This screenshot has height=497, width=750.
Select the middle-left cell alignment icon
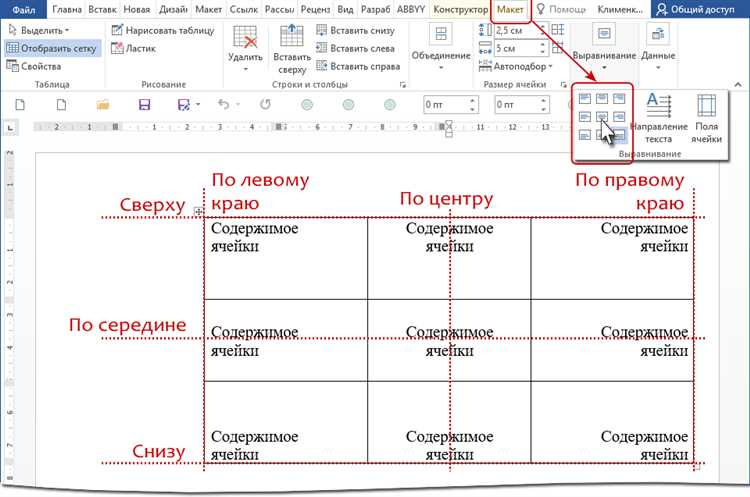(x=585, y=117)
